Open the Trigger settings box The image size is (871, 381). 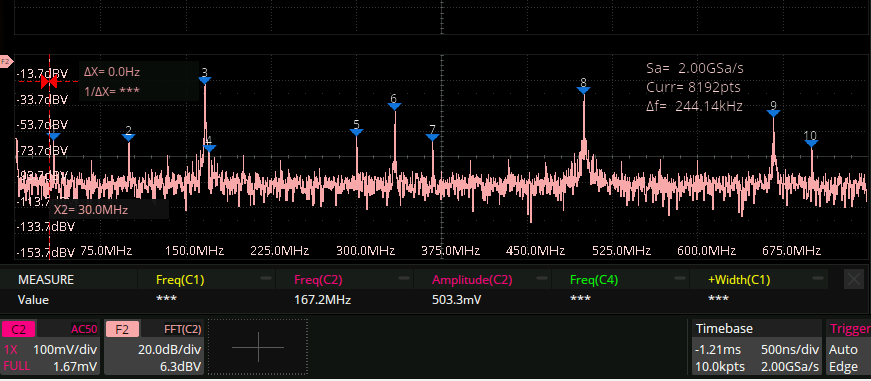[849, 347]
